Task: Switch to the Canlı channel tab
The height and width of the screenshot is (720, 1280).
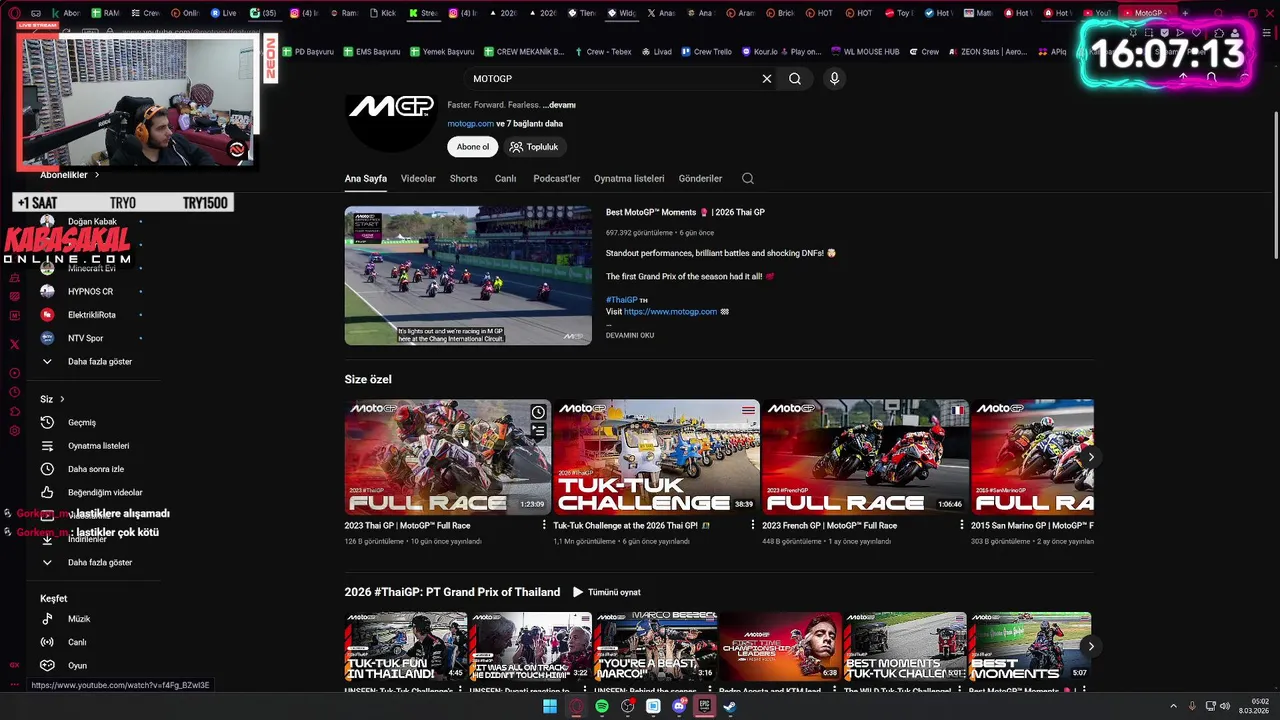Action: tap(505, 179)
